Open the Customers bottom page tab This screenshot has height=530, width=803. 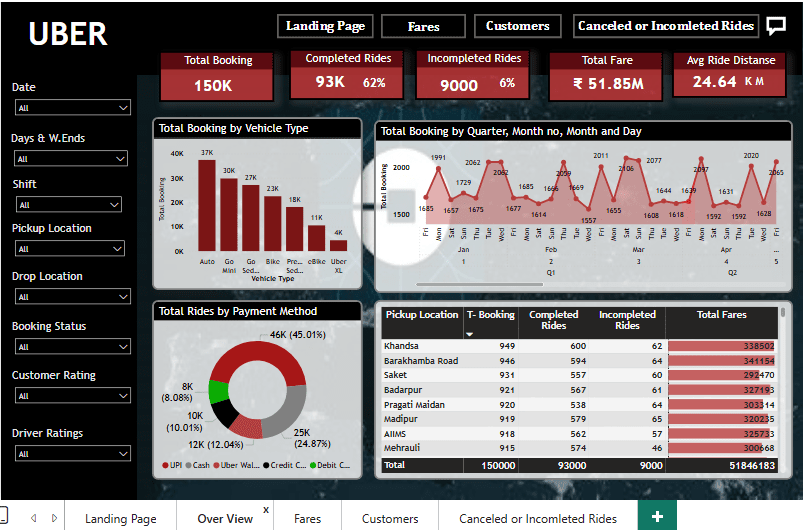point(390,519)
